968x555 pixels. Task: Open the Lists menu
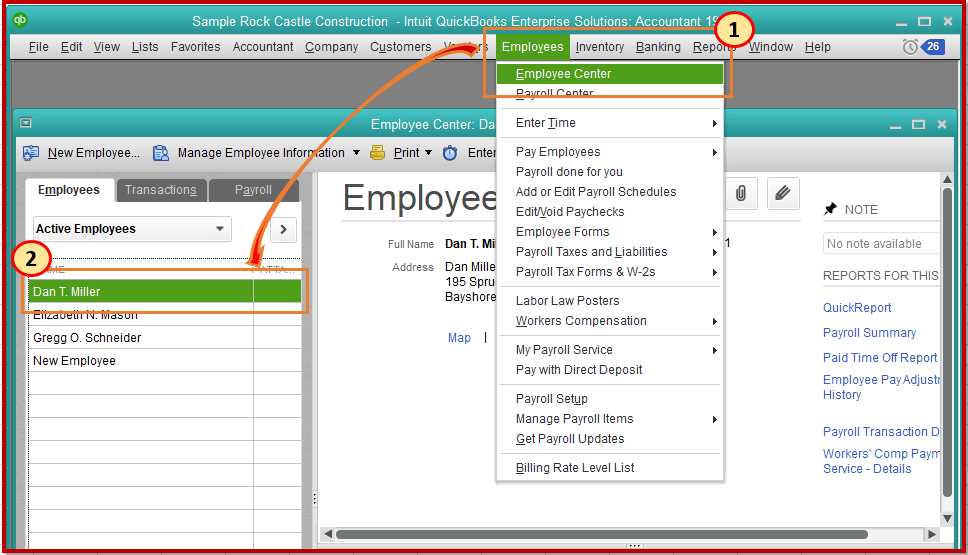coord(145,47)
